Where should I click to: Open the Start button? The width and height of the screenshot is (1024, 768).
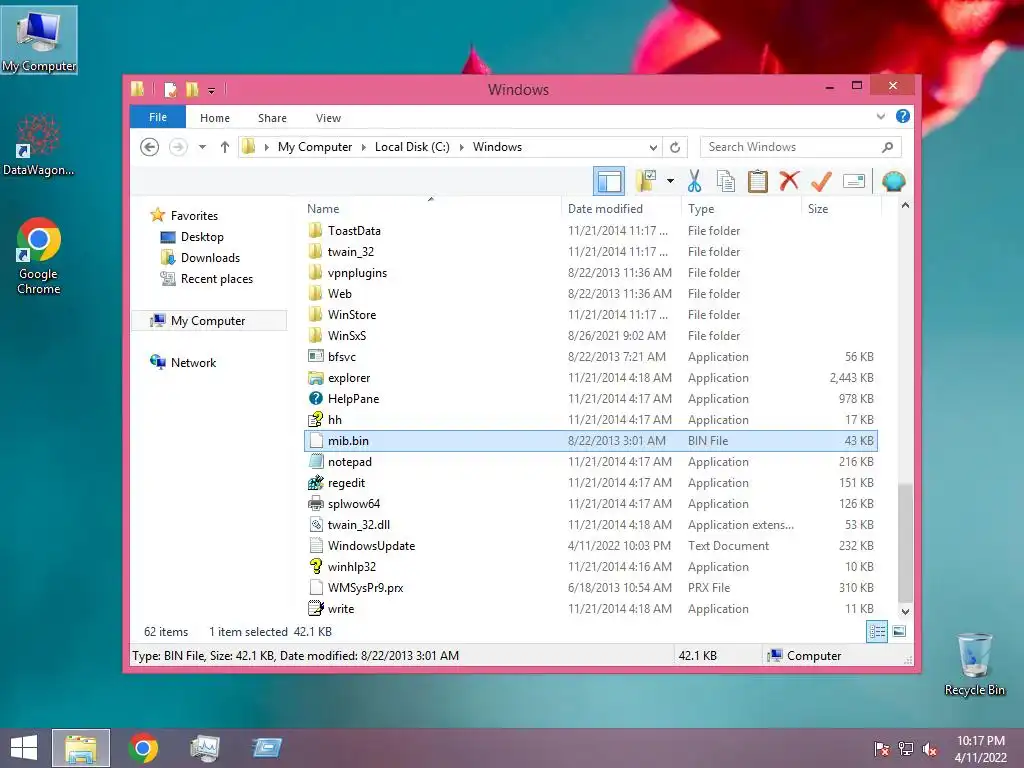tap(24, 748)
